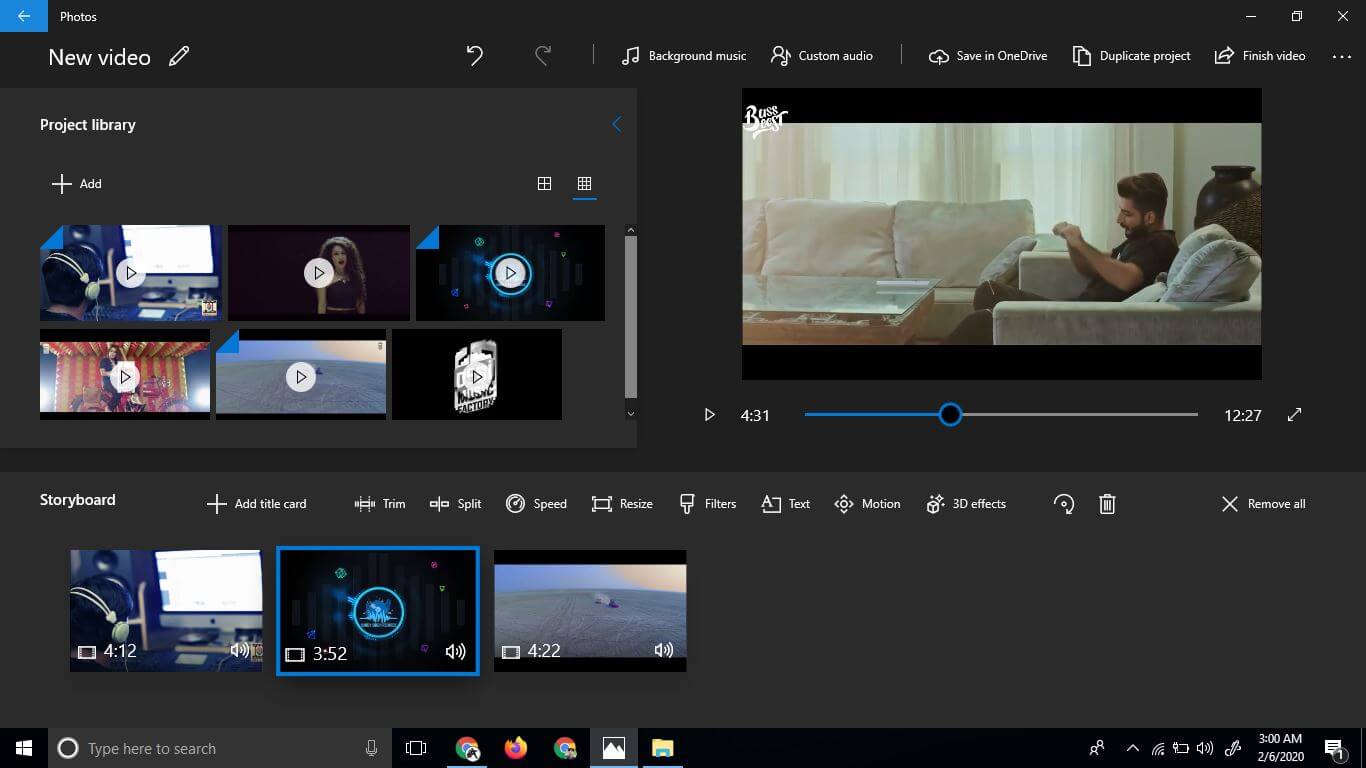Open the Speed adjustment tool
1366x768 pixels.
536,503
